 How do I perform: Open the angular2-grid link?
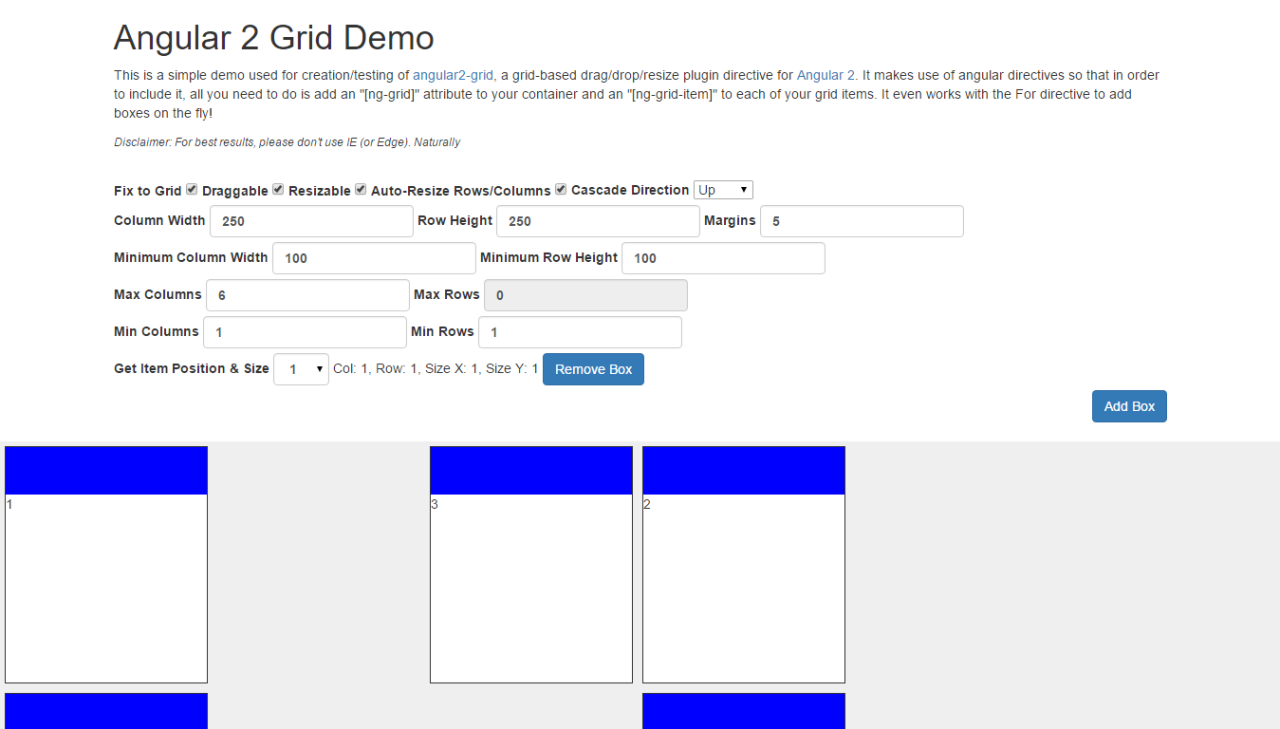(x=453, y=75)
